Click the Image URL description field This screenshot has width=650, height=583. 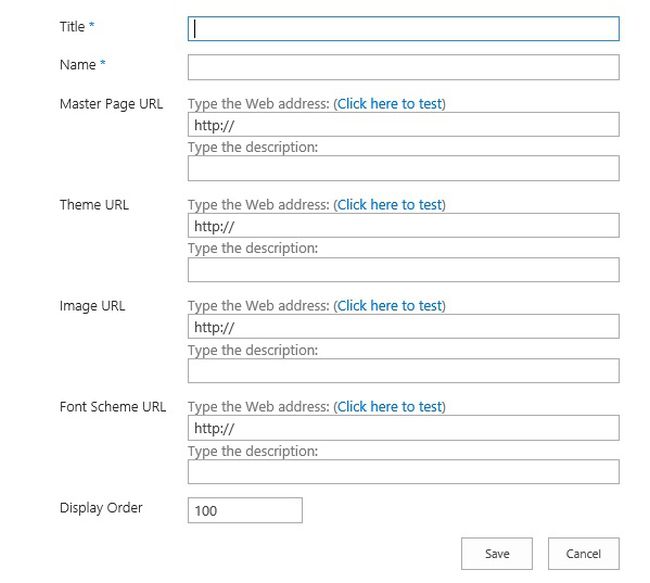pos(403,371)
